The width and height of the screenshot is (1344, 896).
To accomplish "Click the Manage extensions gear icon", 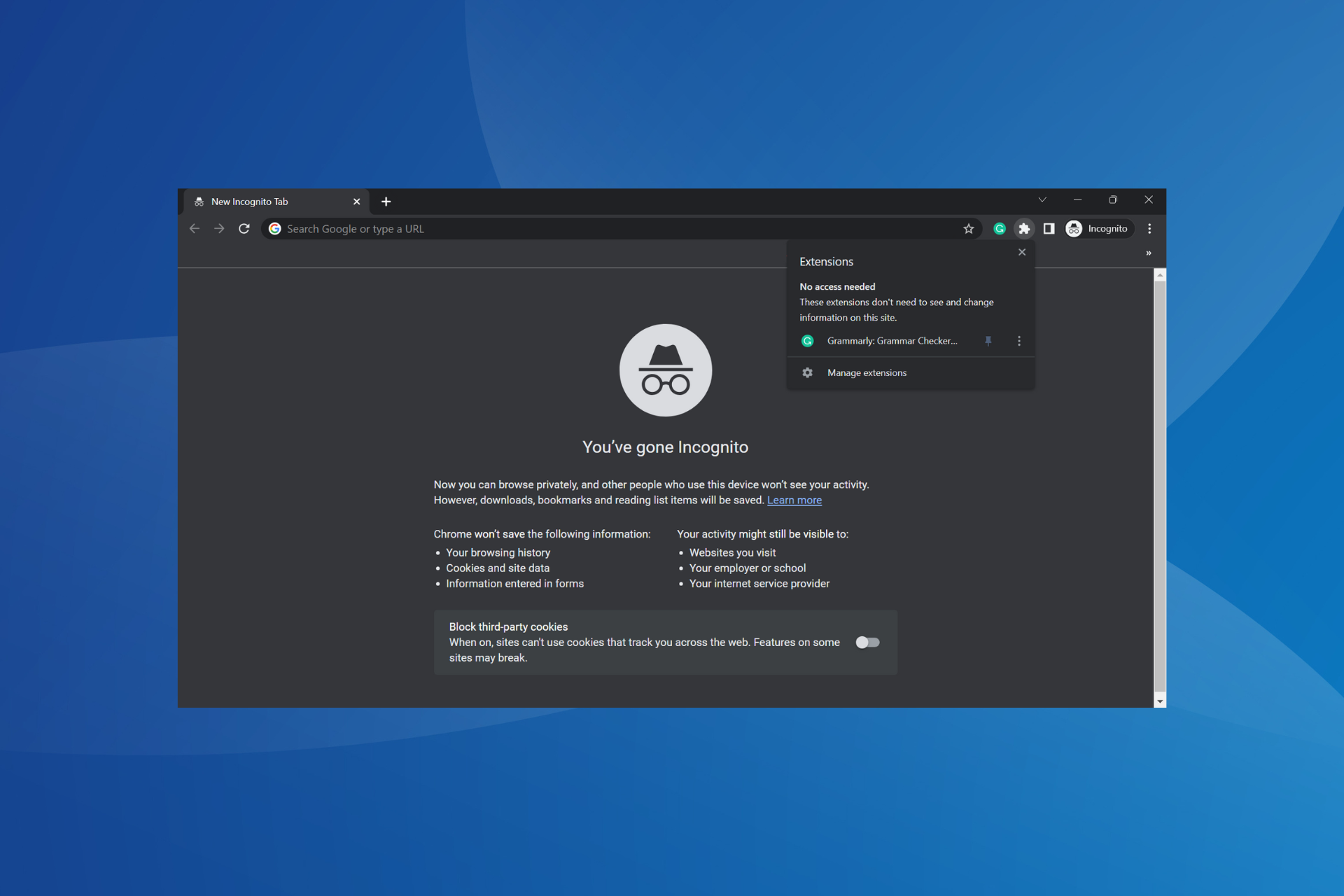I will point(807,373).
